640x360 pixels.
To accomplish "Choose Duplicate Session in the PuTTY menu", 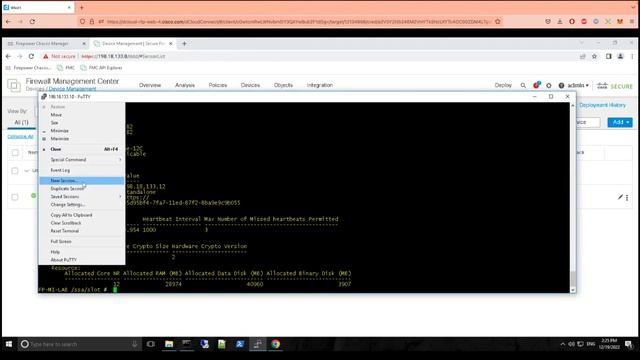I will coord(82,189).
